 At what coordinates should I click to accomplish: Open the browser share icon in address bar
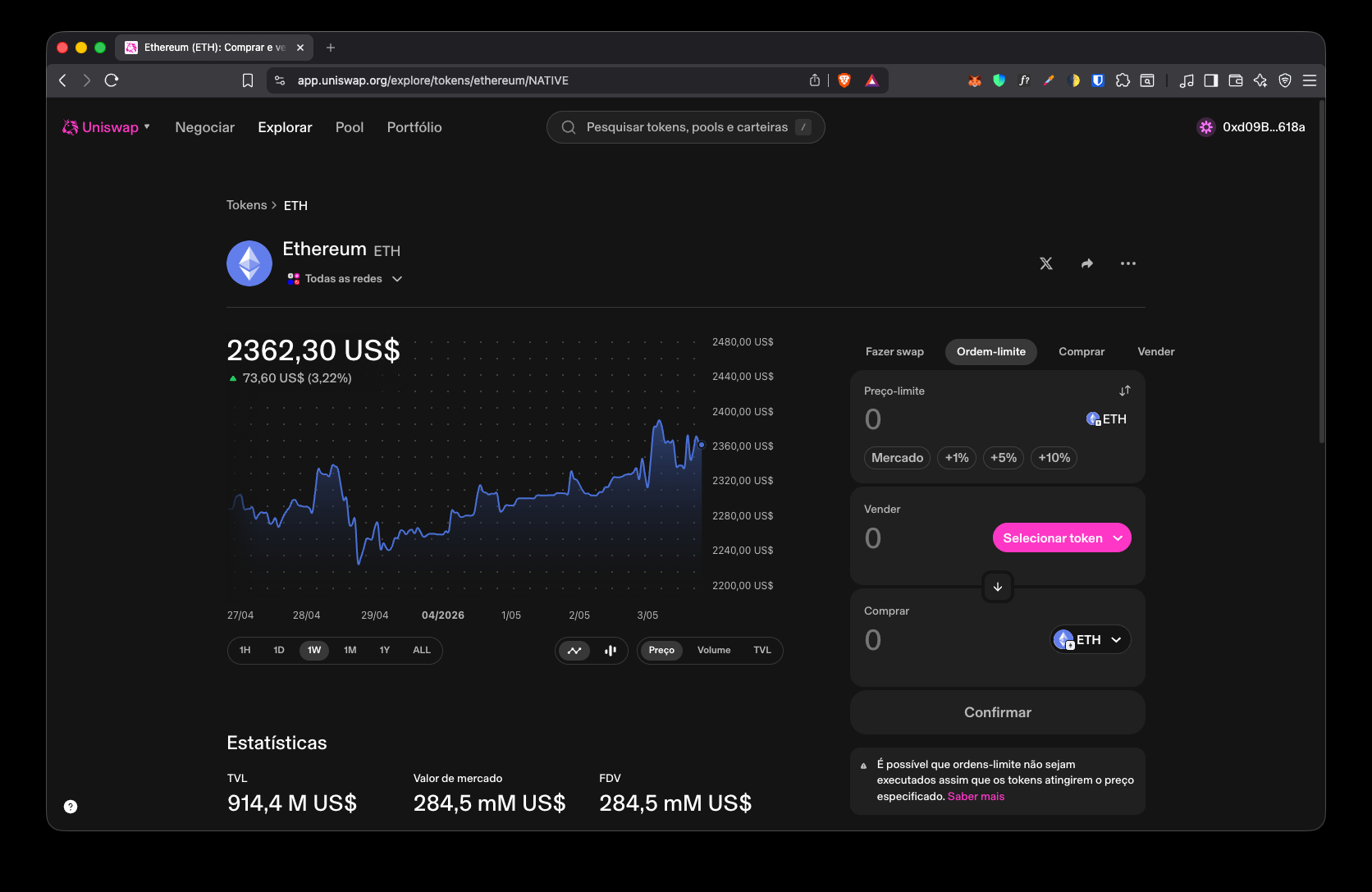[815, 80]
